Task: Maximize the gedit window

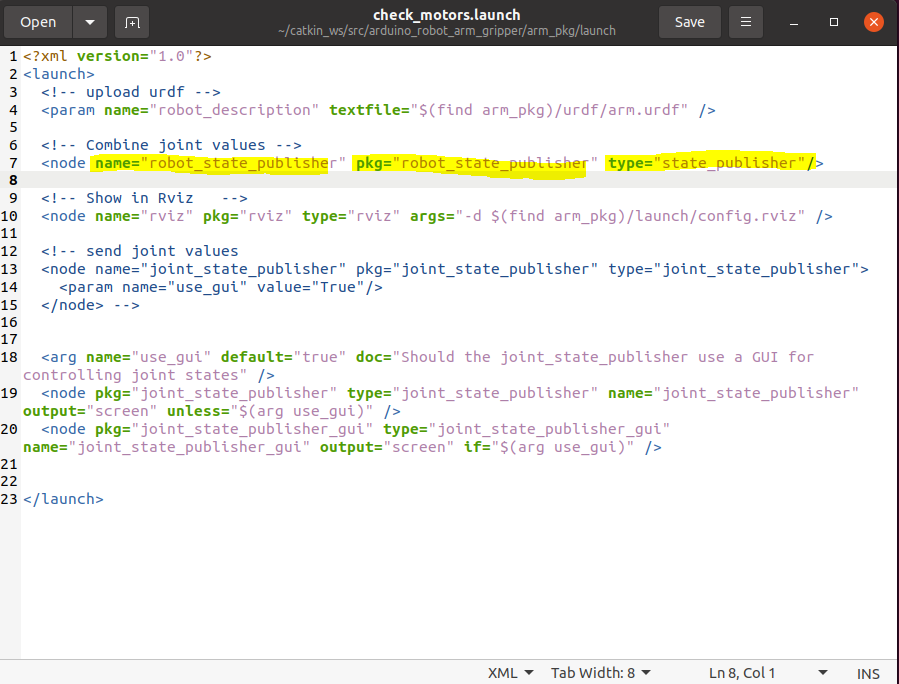Action: point(834,22)
